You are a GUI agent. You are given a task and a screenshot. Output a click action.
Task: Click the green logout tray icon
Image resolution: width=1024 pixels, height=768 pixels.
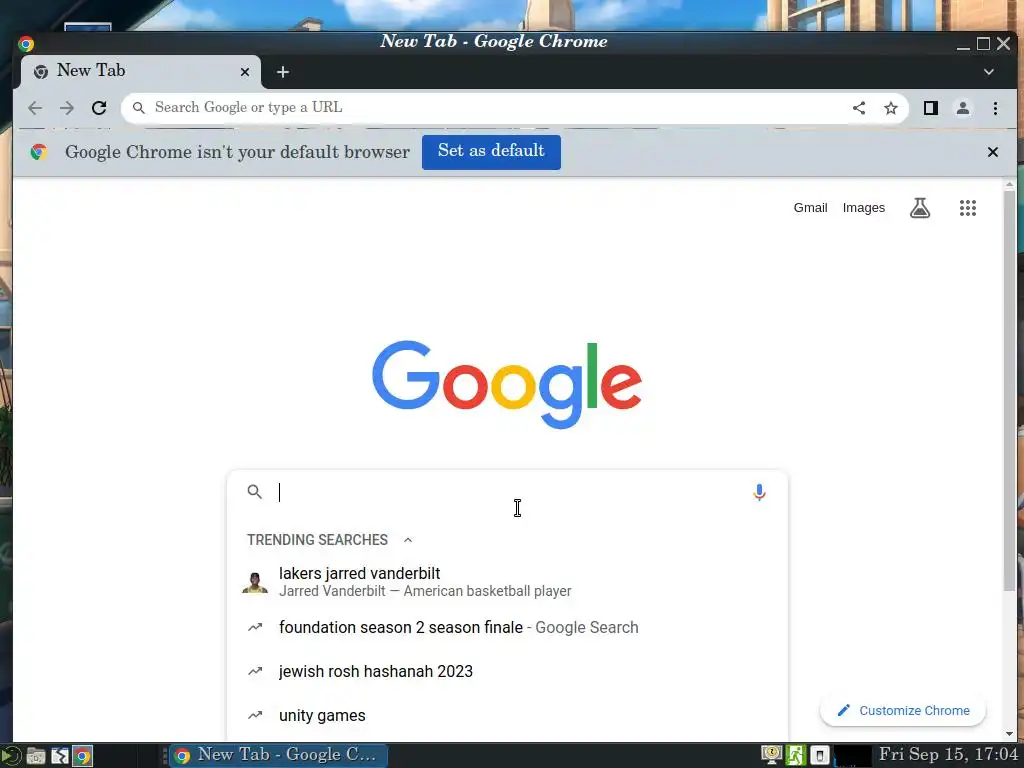point(795,756)
